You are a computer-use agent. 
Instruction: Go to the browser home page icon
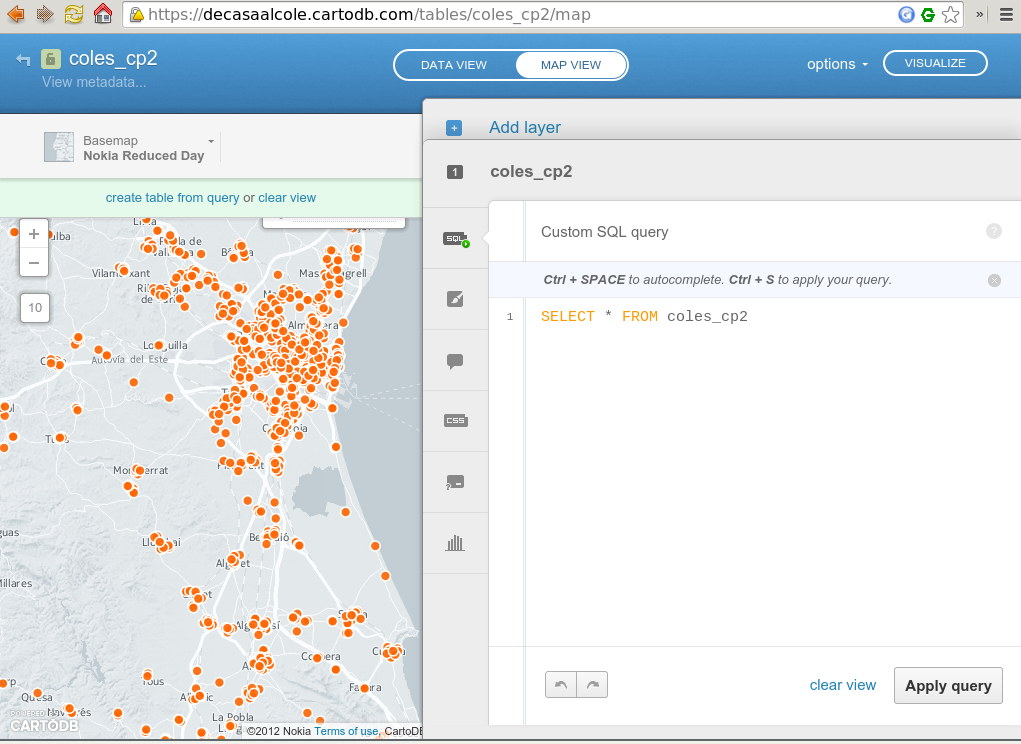(x=103, y=14)
